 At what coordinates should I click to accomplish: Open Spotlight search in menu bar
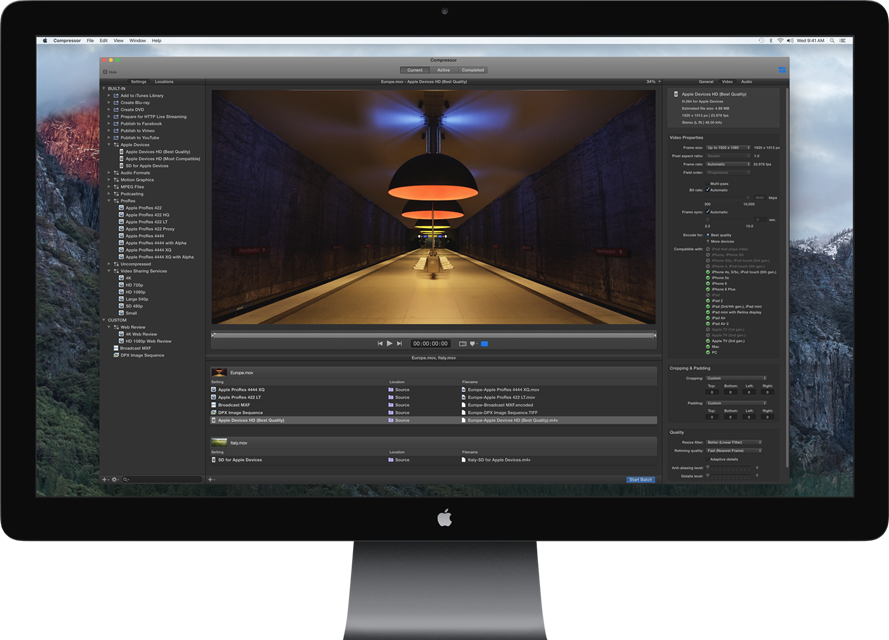[832, 41]
